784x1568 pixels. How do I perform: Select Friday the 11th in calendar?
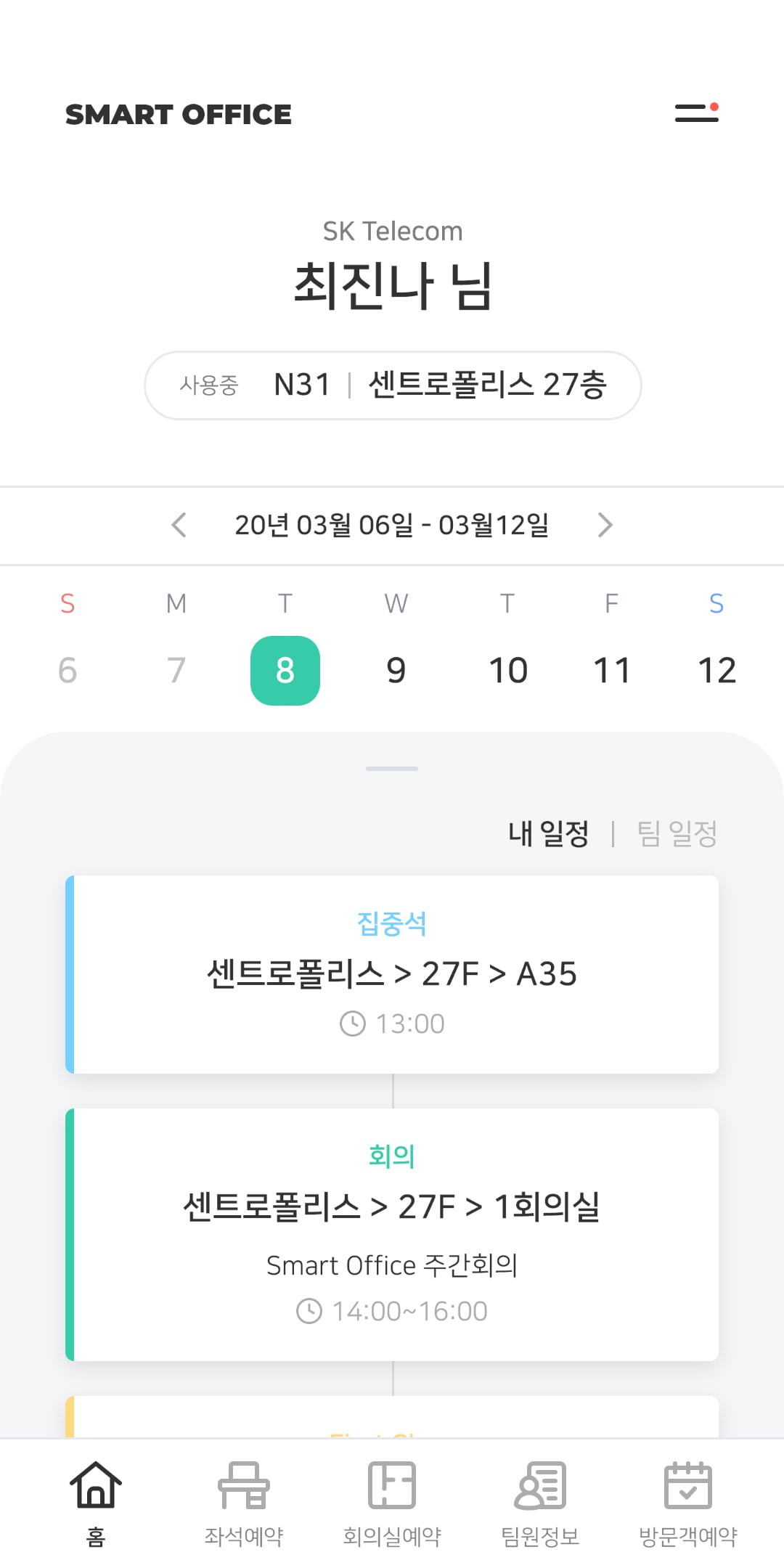[x=612, y=670]
